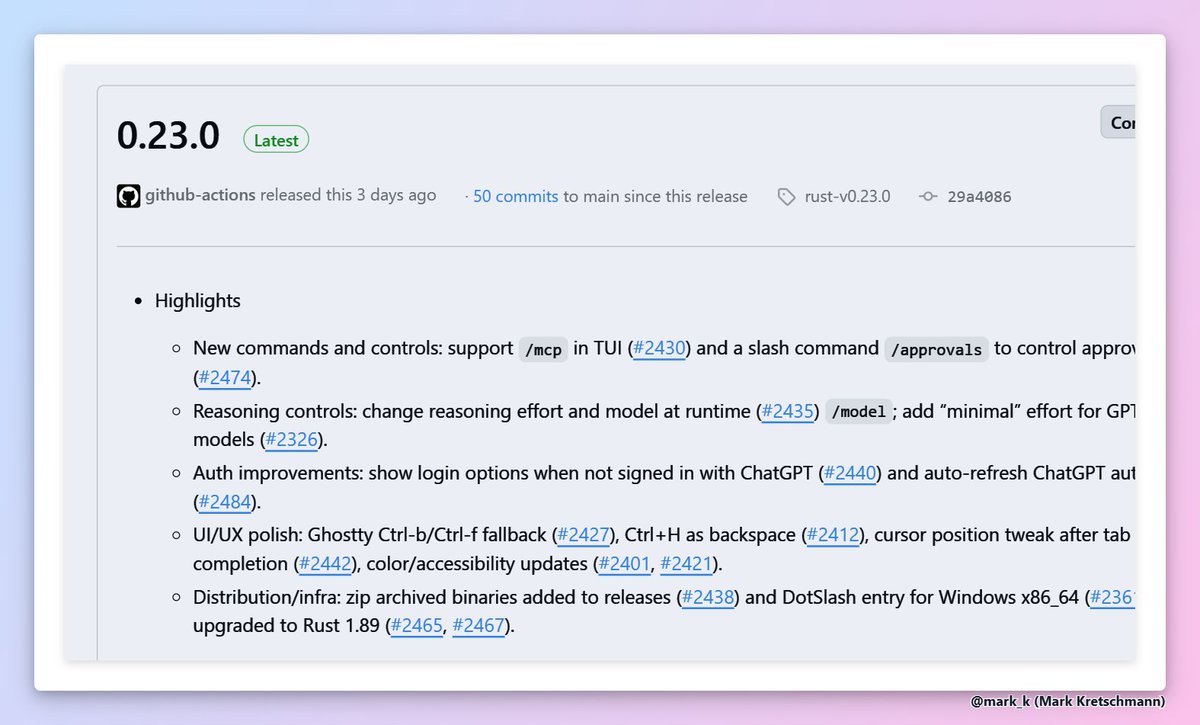
Task: Click the github-actions bot avatar icon
Action: [x=128, y=196]
